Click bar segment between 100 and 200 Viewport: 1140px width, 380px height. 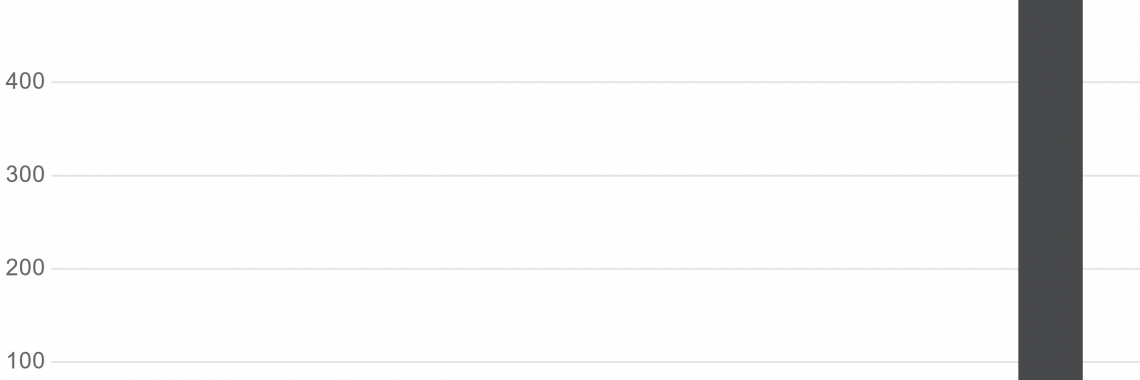click(1050, 315)
